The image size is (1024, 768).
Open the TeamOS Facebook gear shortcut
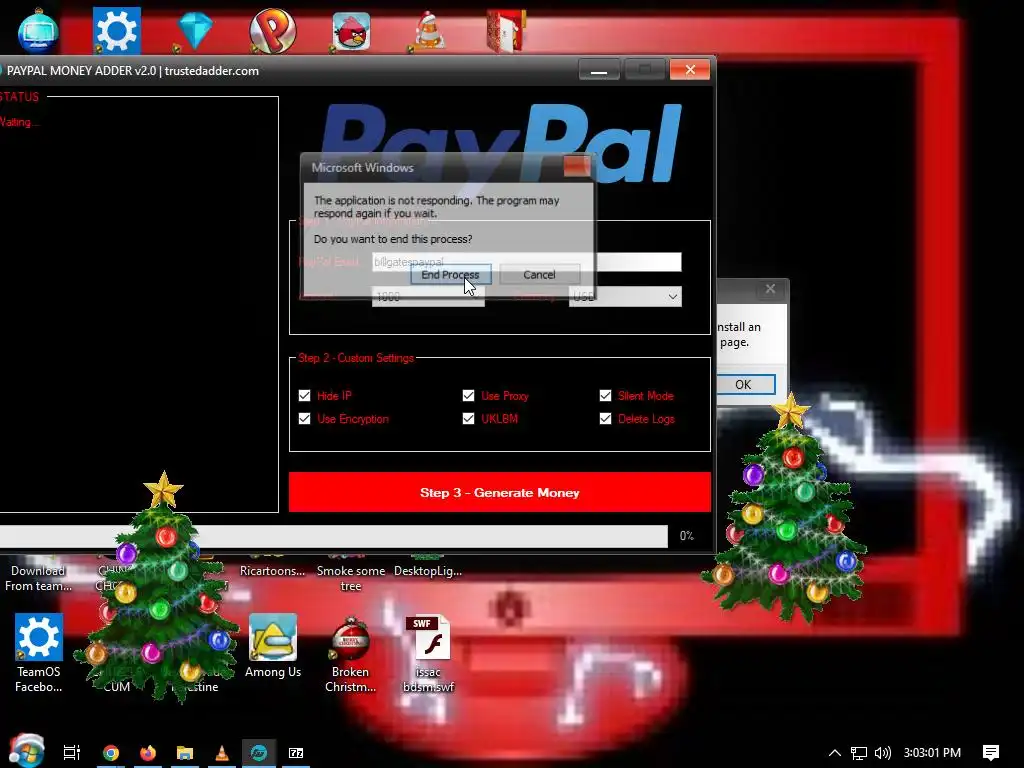coord(39,652)
